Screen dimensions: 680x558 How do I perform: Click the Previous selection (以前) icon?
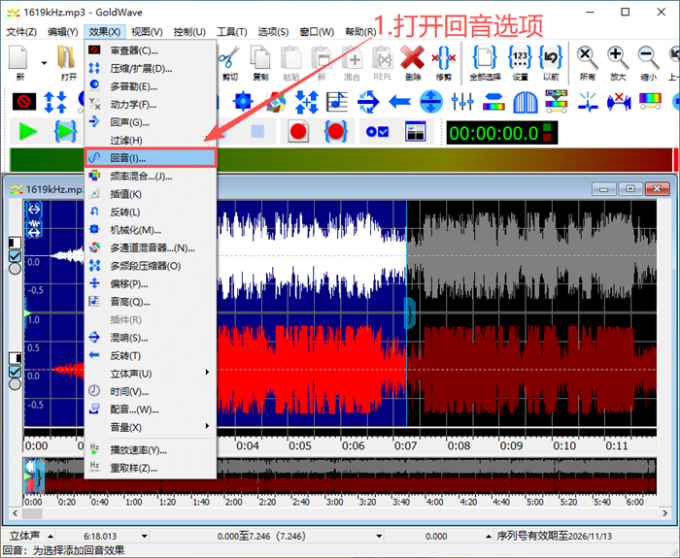click(x=551, y=58)
